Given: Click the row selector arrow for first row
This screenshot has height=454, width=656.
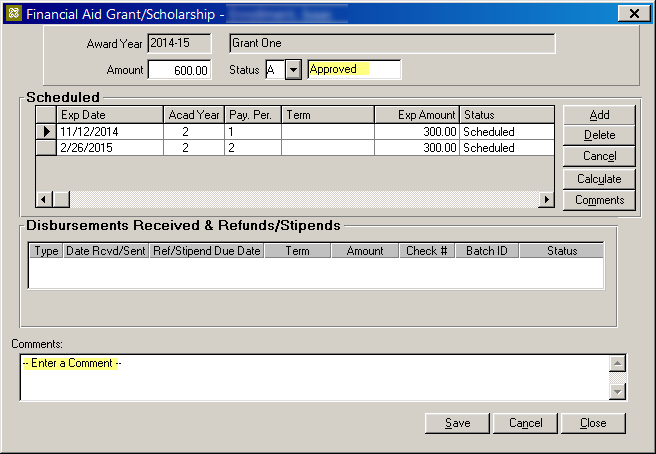Looking at the screenshot, I should coord(45,132).
